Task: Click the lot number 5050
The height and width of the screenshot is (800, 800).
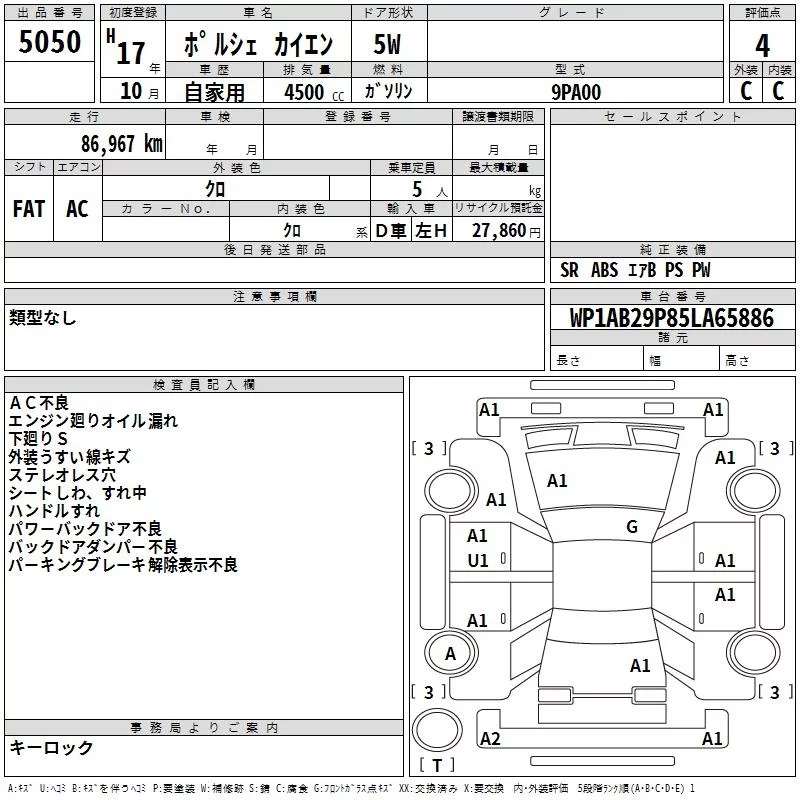Action: pos(49,41)
